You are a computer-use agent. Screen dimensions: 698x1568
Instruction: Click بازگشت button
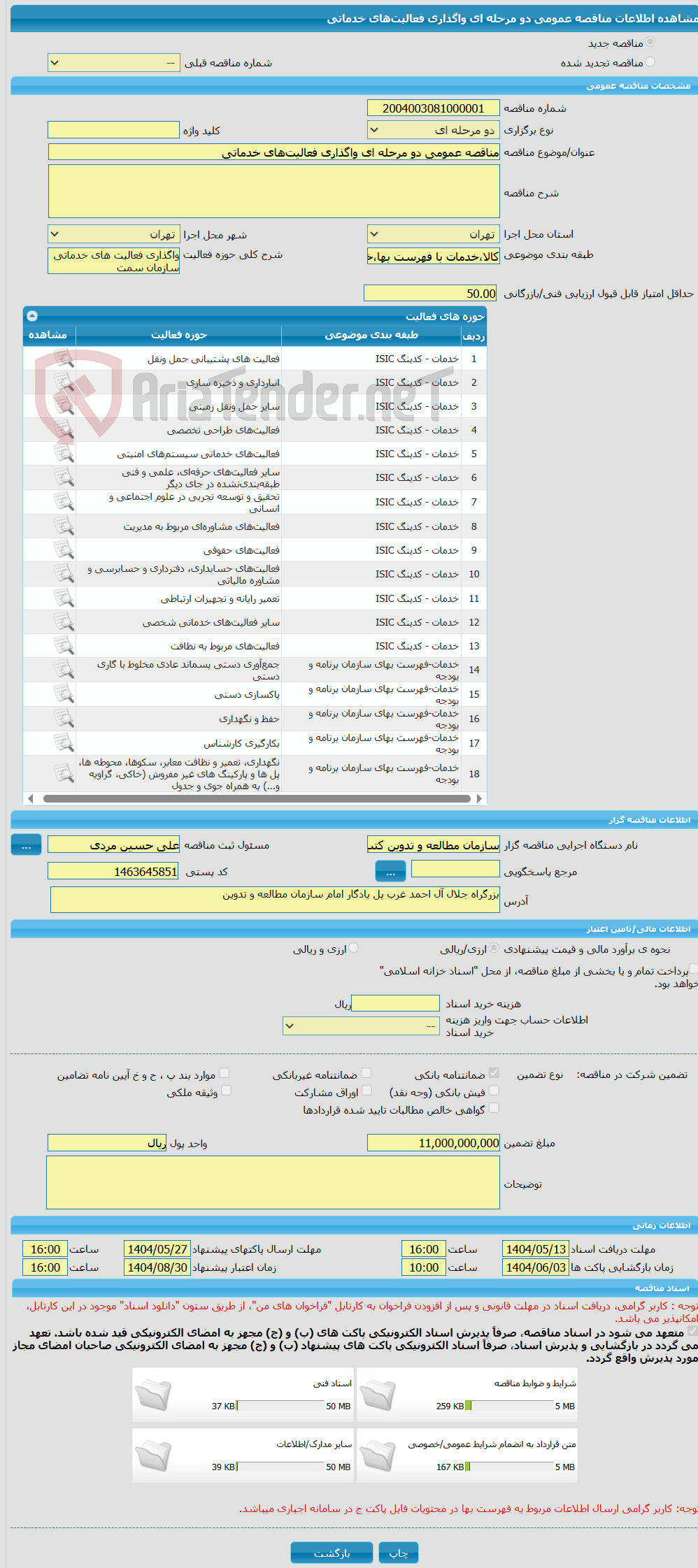click(x=332, y=1553)
